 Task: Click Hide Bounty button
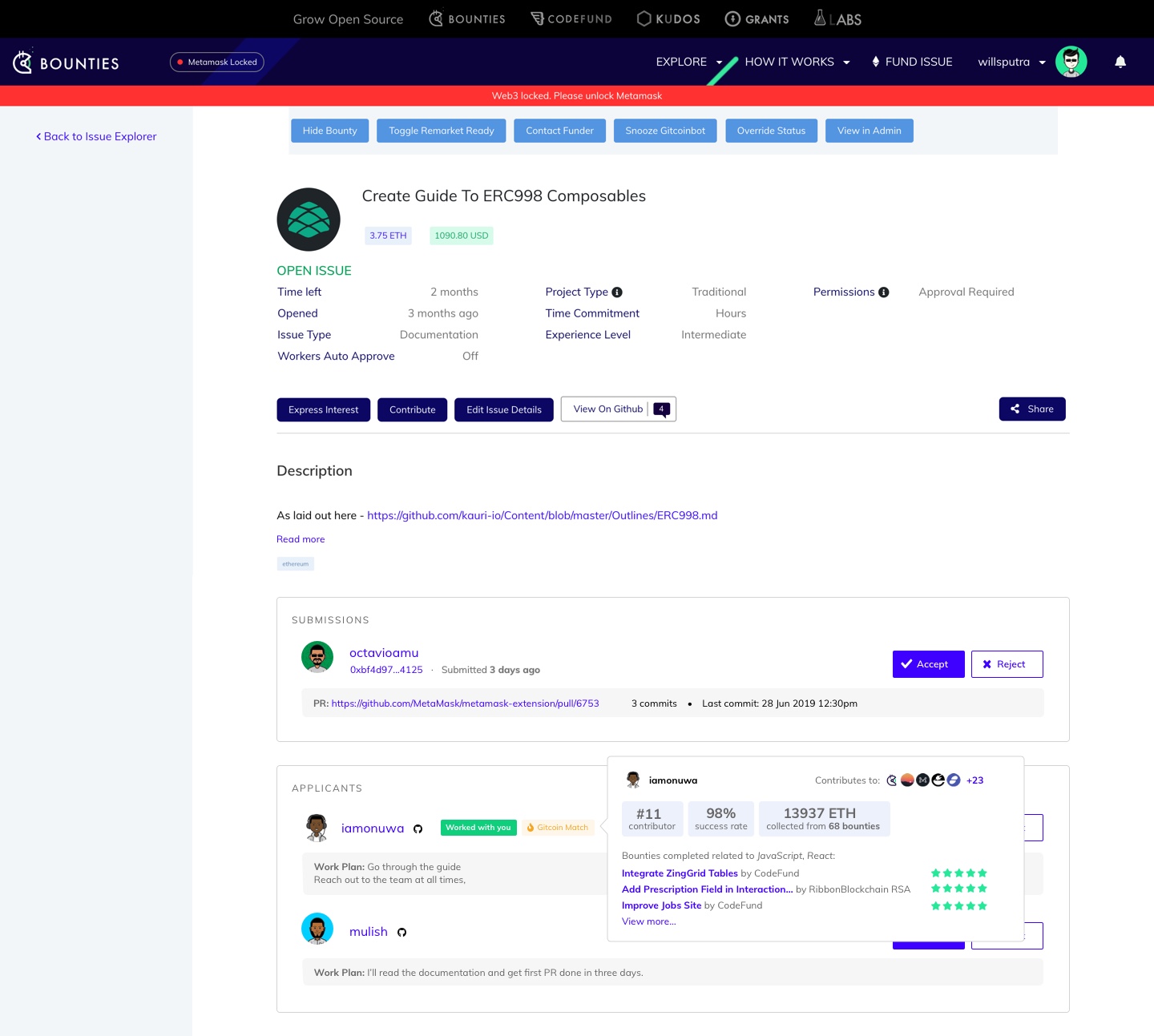(329, 131)
